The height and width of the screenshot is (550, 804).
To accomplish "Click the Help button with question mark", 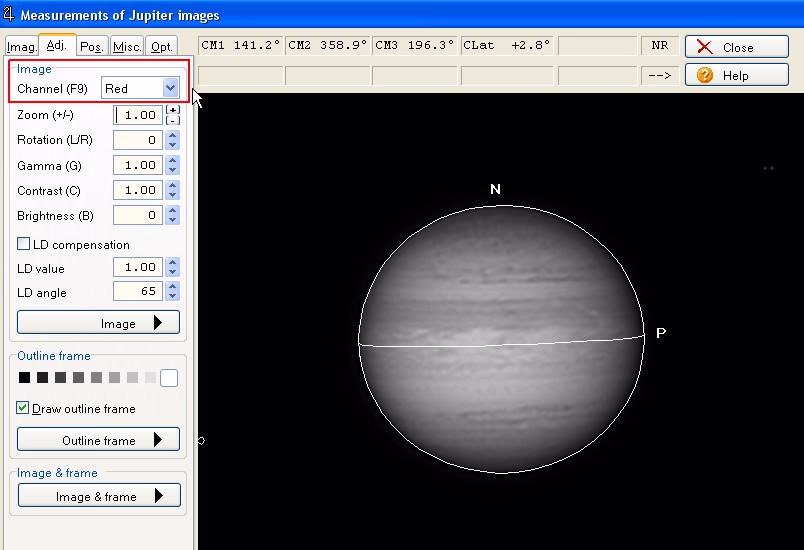I will [736, 75].
